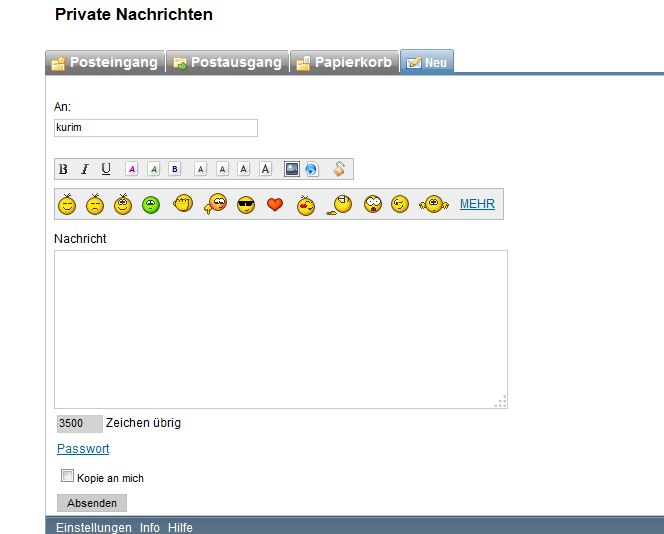Insert the wide-eyed grinning emoticon

click(123, 205)
